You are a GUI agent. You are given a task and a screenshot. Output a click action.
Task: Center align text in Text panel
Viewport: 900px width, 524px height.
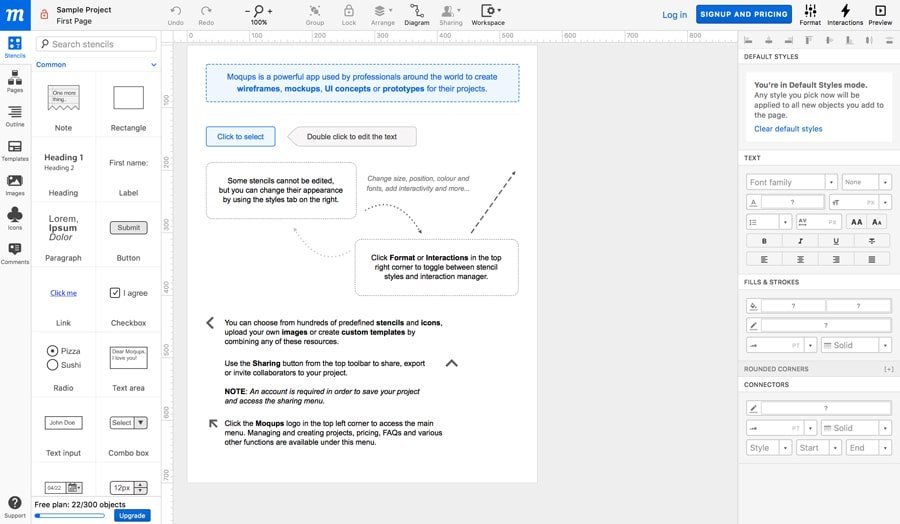(x=800, y=259)
